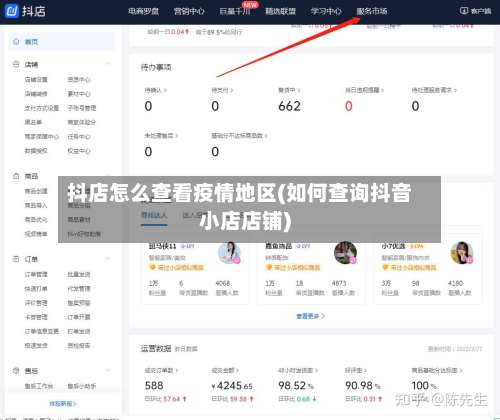The height and width of the screenshot is (420, 500).
Task: Open 权益中心 in sidebar
Action: [79, 151]
